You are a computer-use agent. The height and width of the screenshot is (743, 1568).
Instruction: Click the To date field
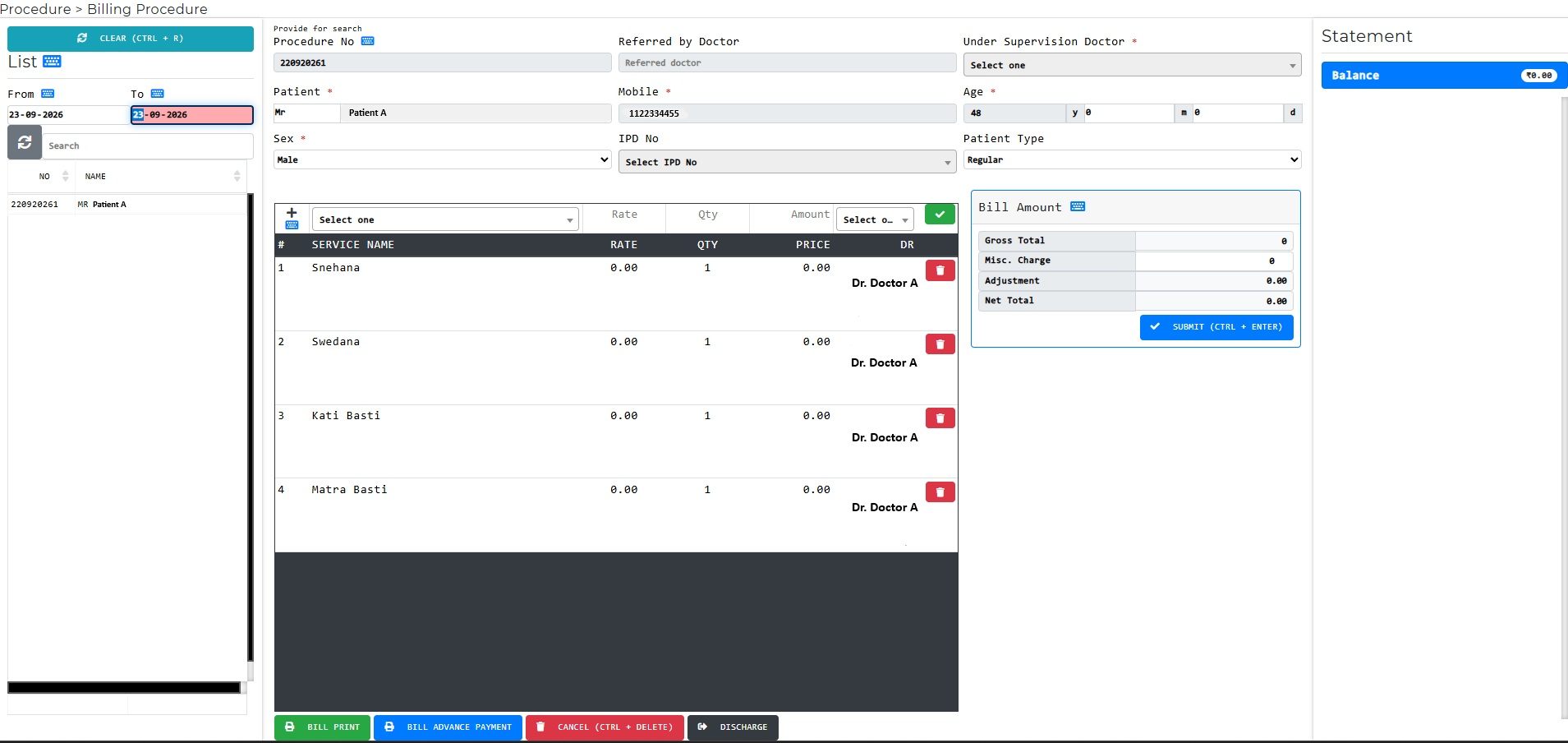pos(191,115)
